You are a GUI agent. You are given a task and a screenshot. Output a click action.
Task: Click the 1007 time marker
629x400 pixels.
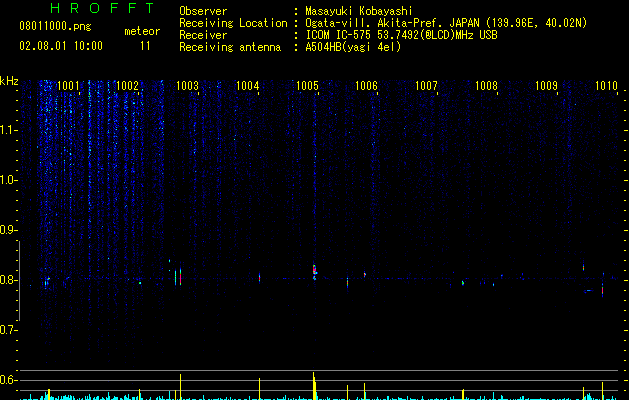pyautogui.click(x=426, y=86)
